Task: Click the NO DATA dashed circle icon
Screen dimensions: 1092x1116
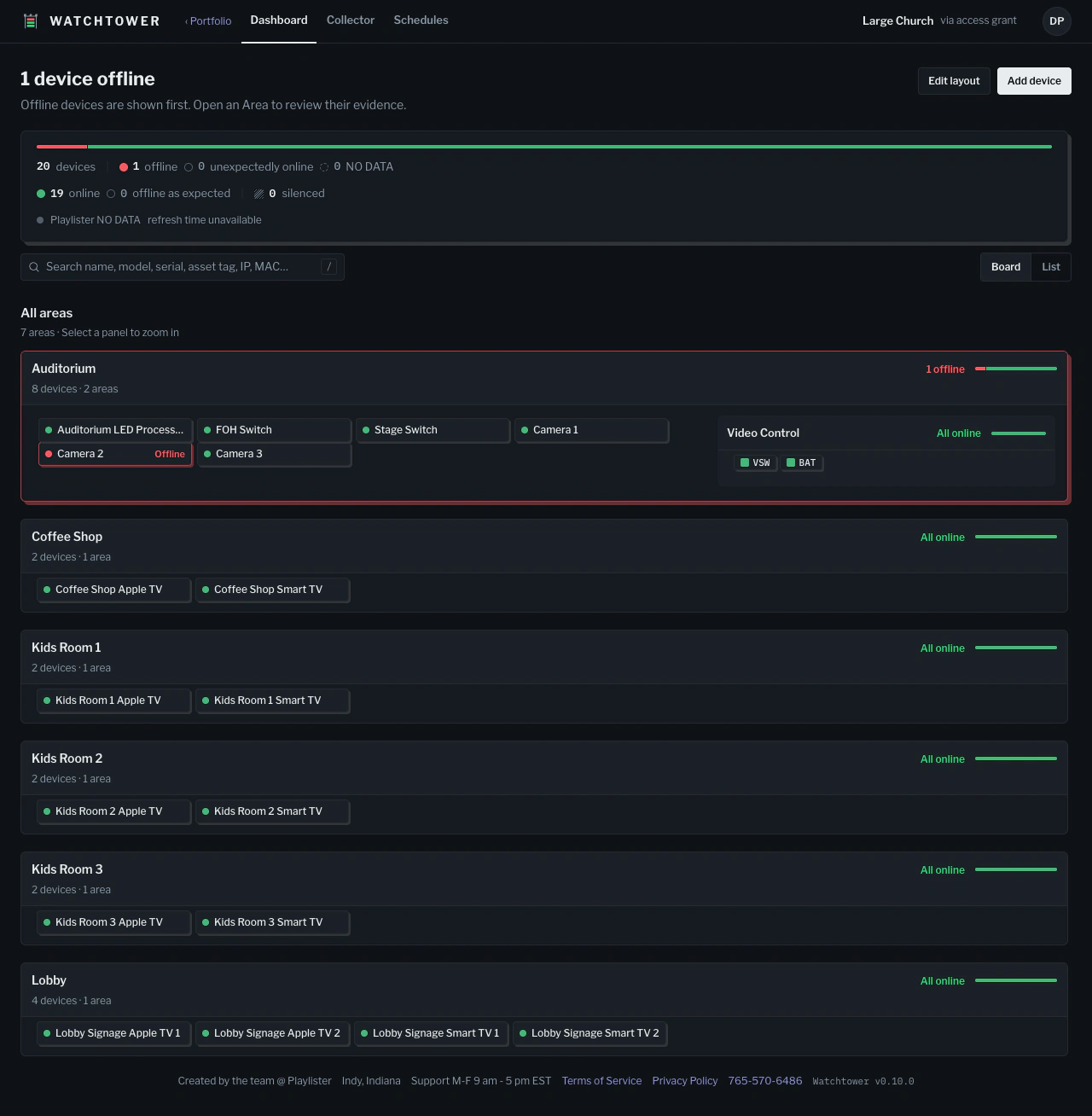Action: pos(324,167)
